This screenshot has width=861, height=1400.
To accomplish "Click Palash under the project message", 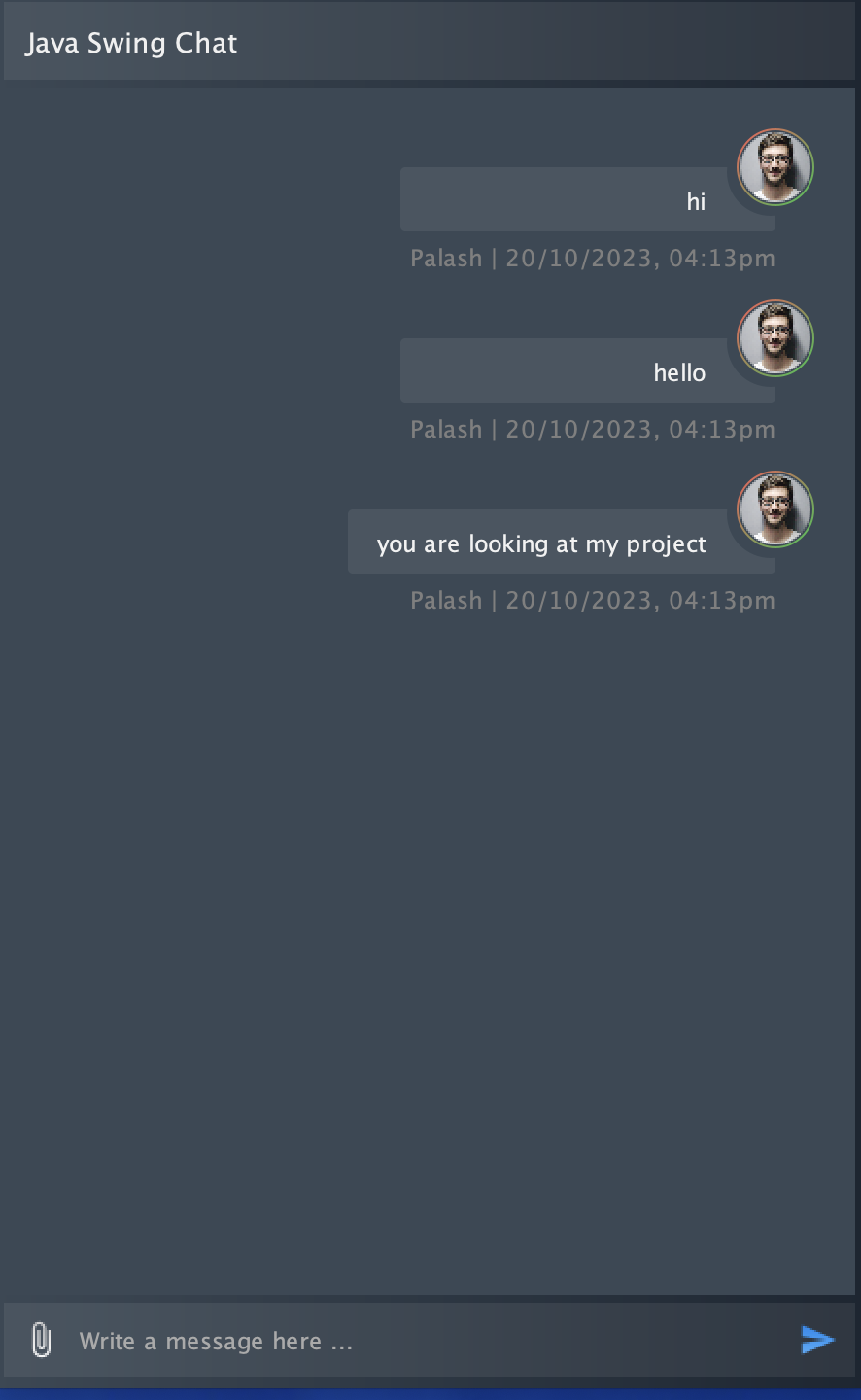I will coord(446,601).
